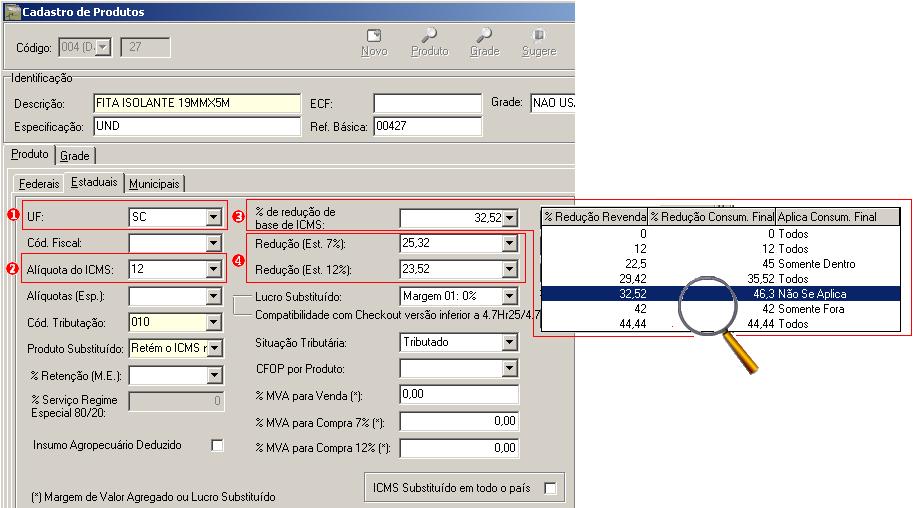Expand the Alíquotas (Esp.) dropdown
918x508 pixels.
(214, 296)
